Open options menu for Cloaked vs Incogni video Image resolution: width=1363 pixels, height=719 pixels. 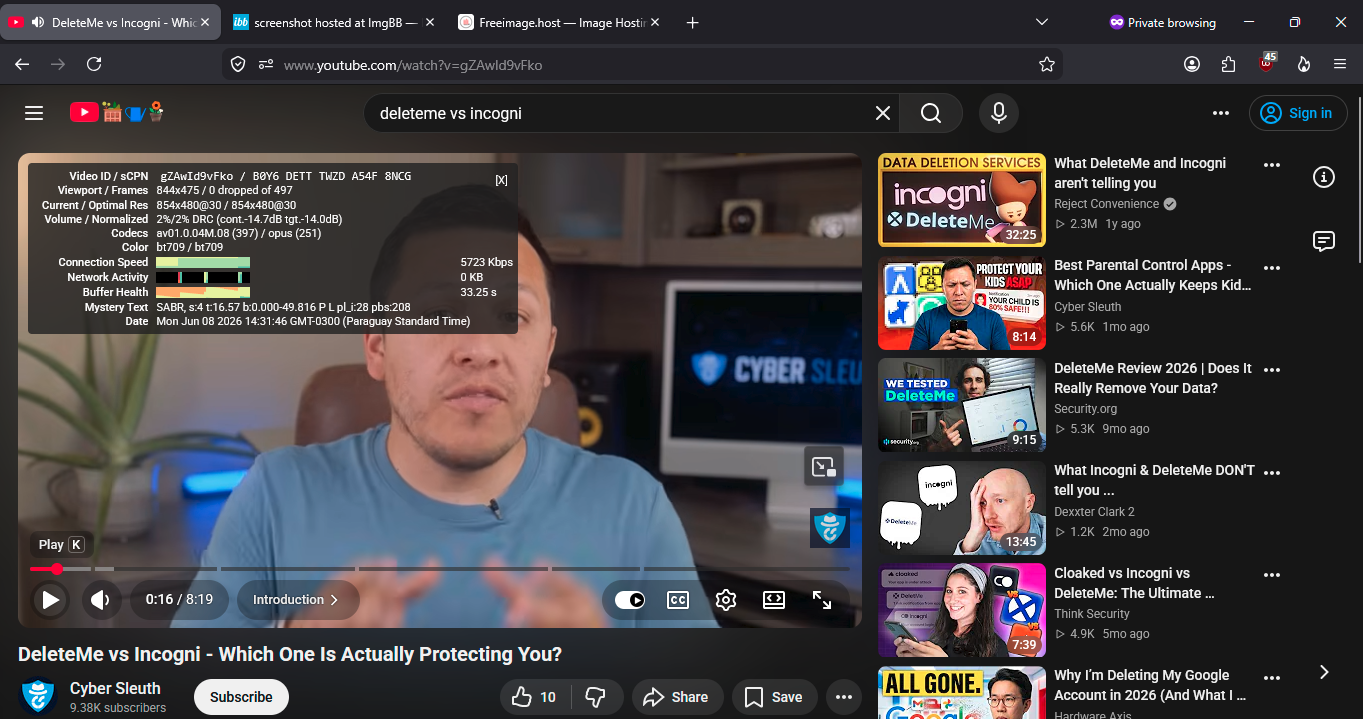tap(1272, 575)
